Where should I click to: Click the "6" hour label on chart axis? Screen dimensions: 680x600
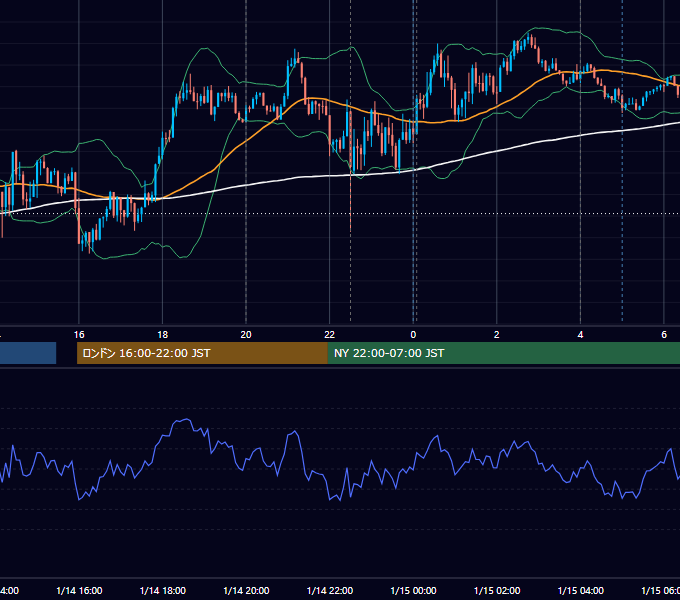(664, 334)
